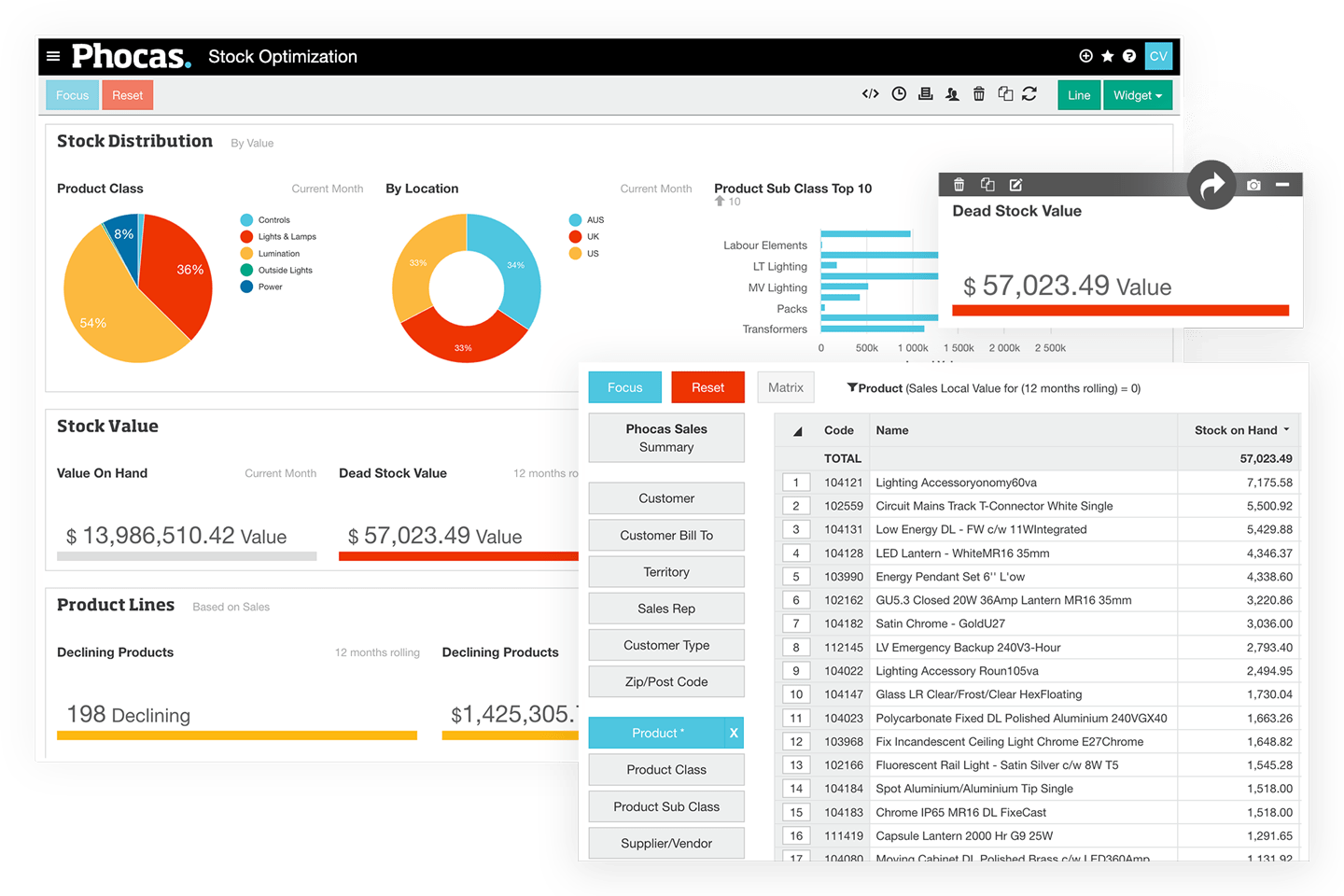Select the Phocas Sales Summary menu item
Screen dimensions: 1344x896
[665, 437]
